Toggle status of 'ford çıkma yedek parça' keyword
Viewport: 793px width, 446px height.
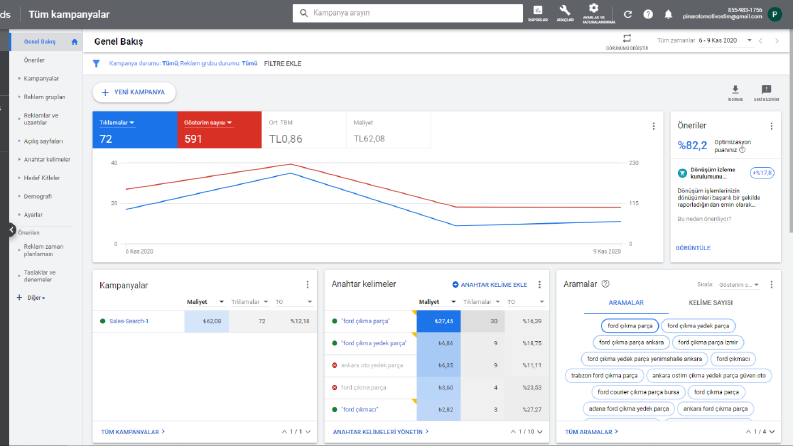pos(334,343)
